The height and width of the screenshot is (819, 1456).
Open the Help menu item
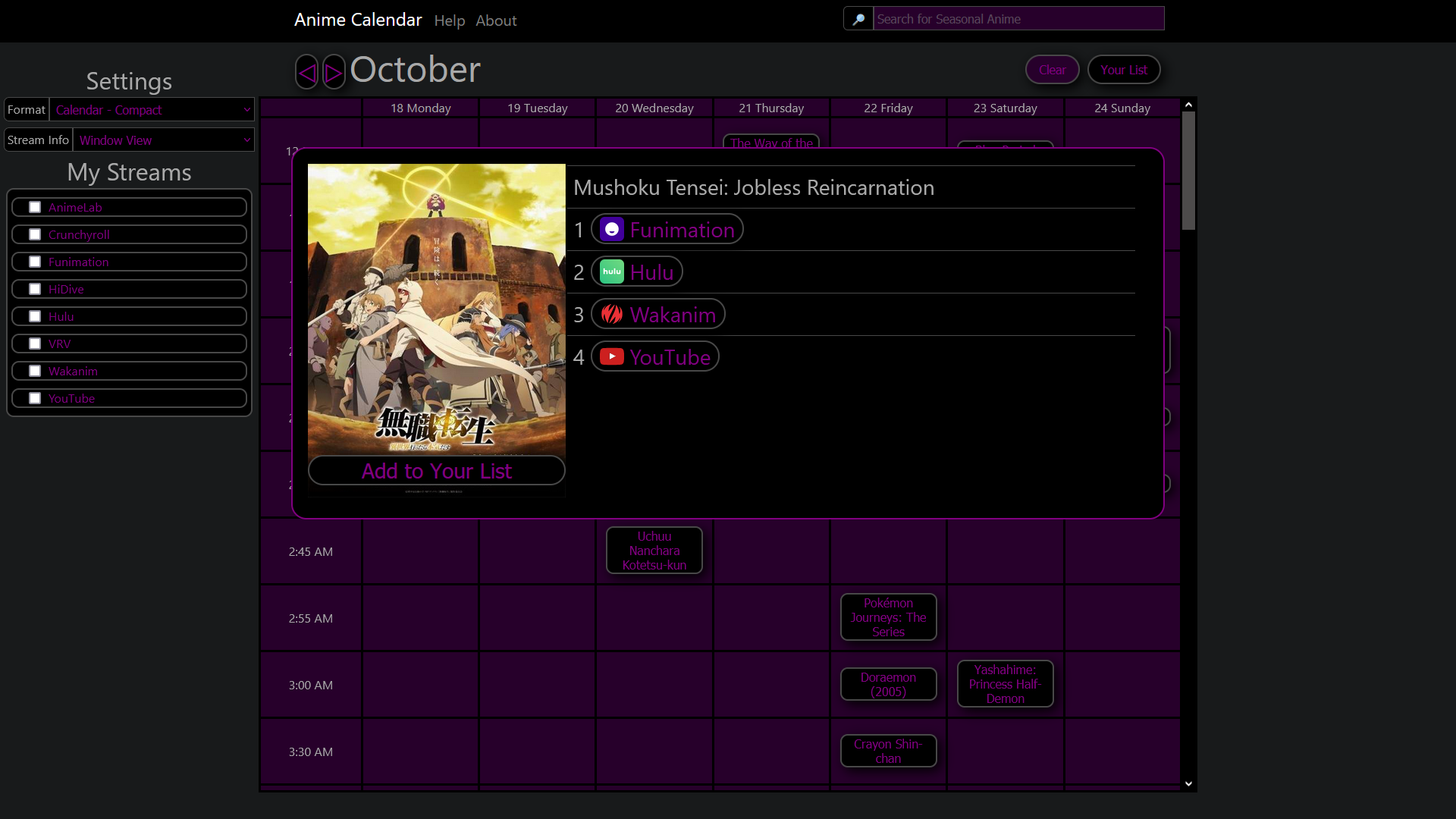click(449, 21)
